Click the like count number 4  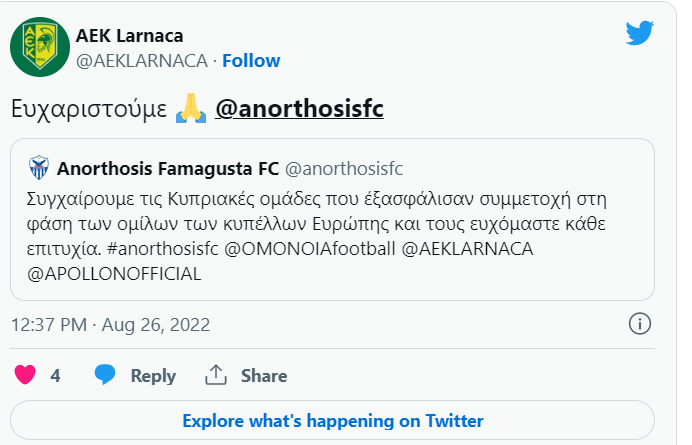55,376
